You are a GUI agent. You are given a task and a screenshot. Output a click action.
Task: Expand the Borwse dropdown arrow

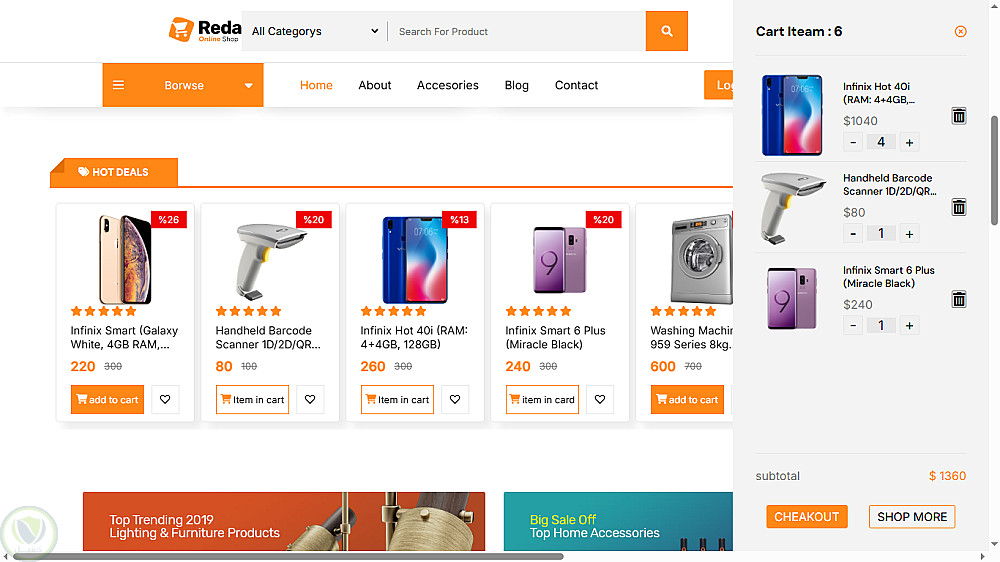(249, 86)
